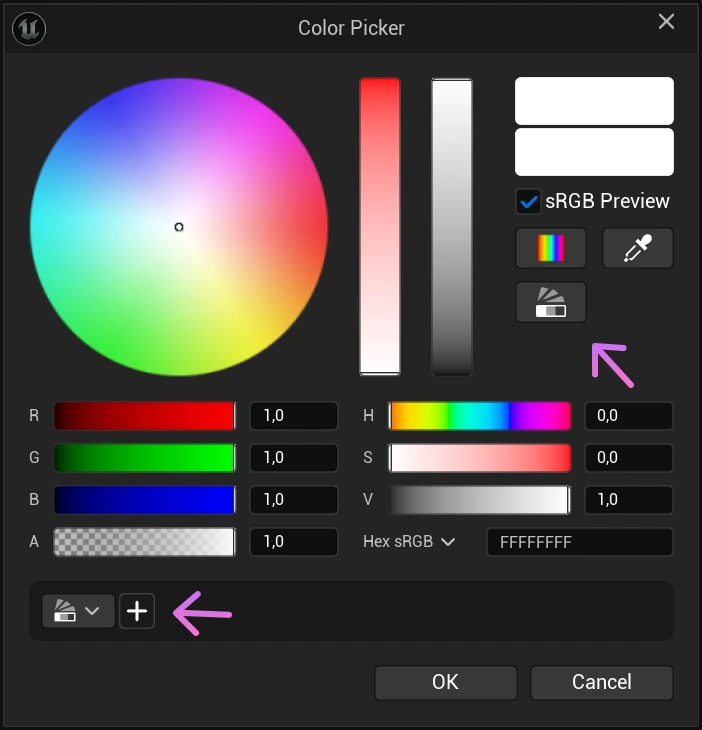The width and height of the screenshot is (702, 730).
Task: Open the Hex sRGB format dropdown
Action: click(409, 541)
